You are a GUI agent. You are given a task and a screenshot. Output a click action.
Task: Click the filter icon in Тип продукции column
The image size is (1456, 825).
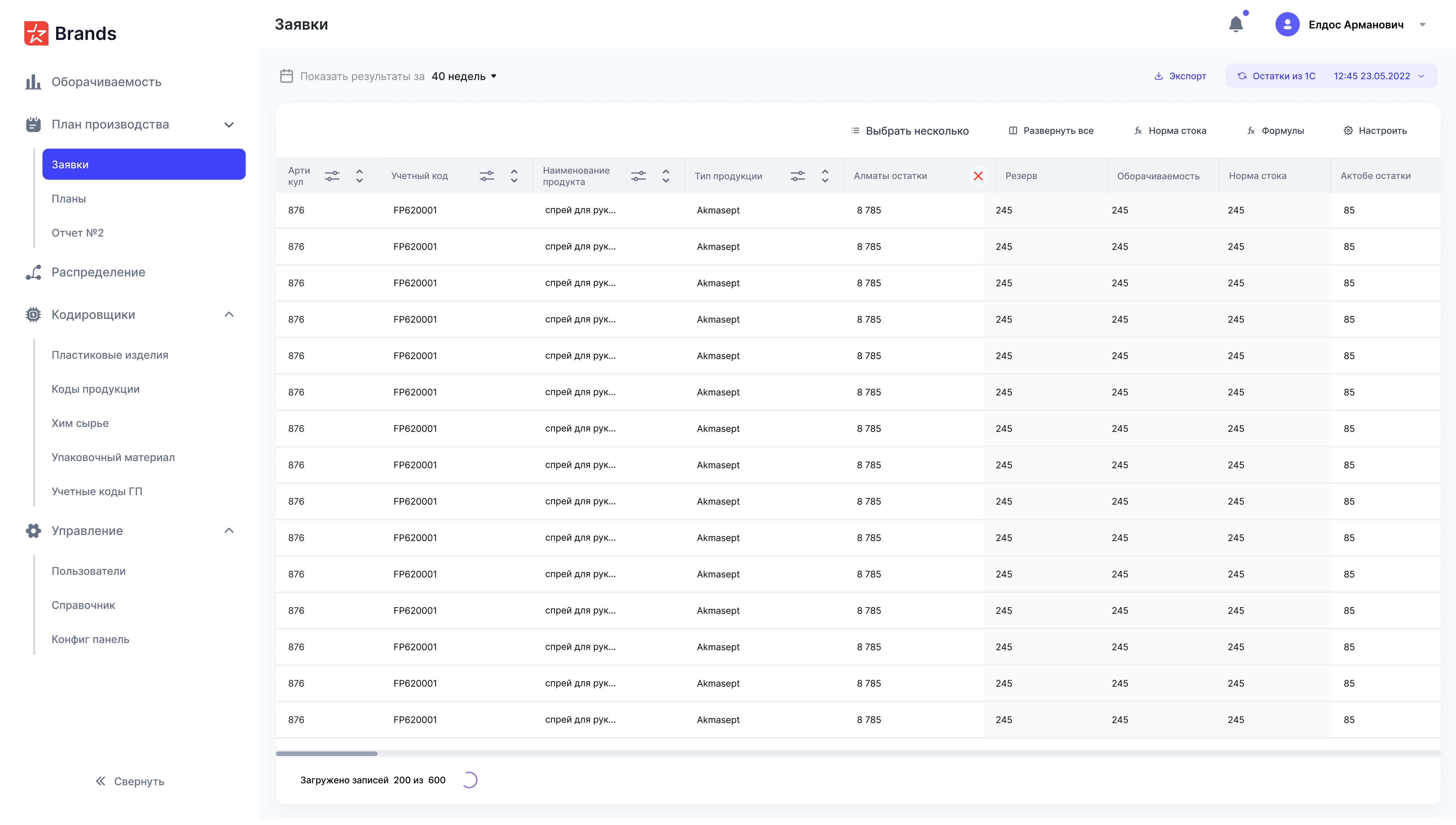(798, 176)
